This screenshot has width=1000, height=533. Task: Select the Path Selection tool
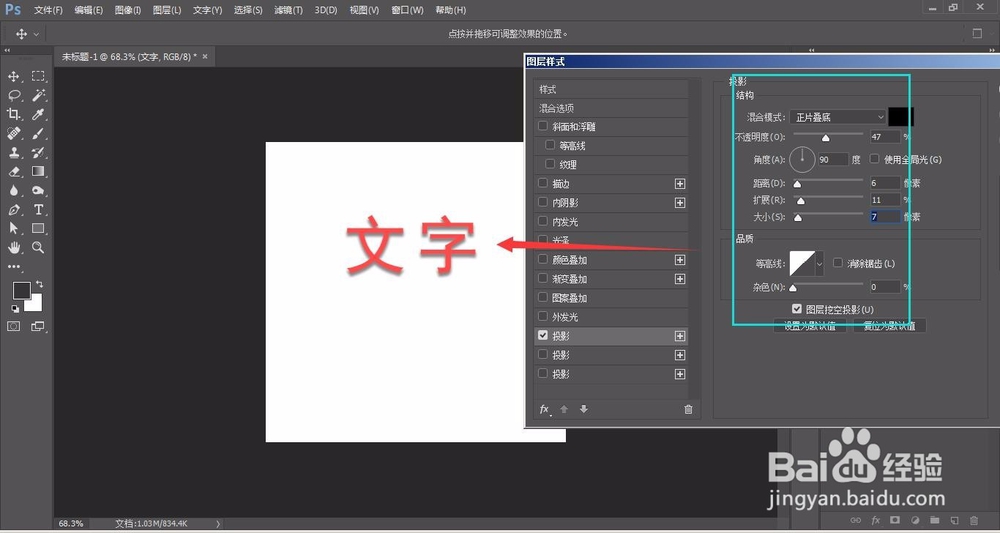13,228
